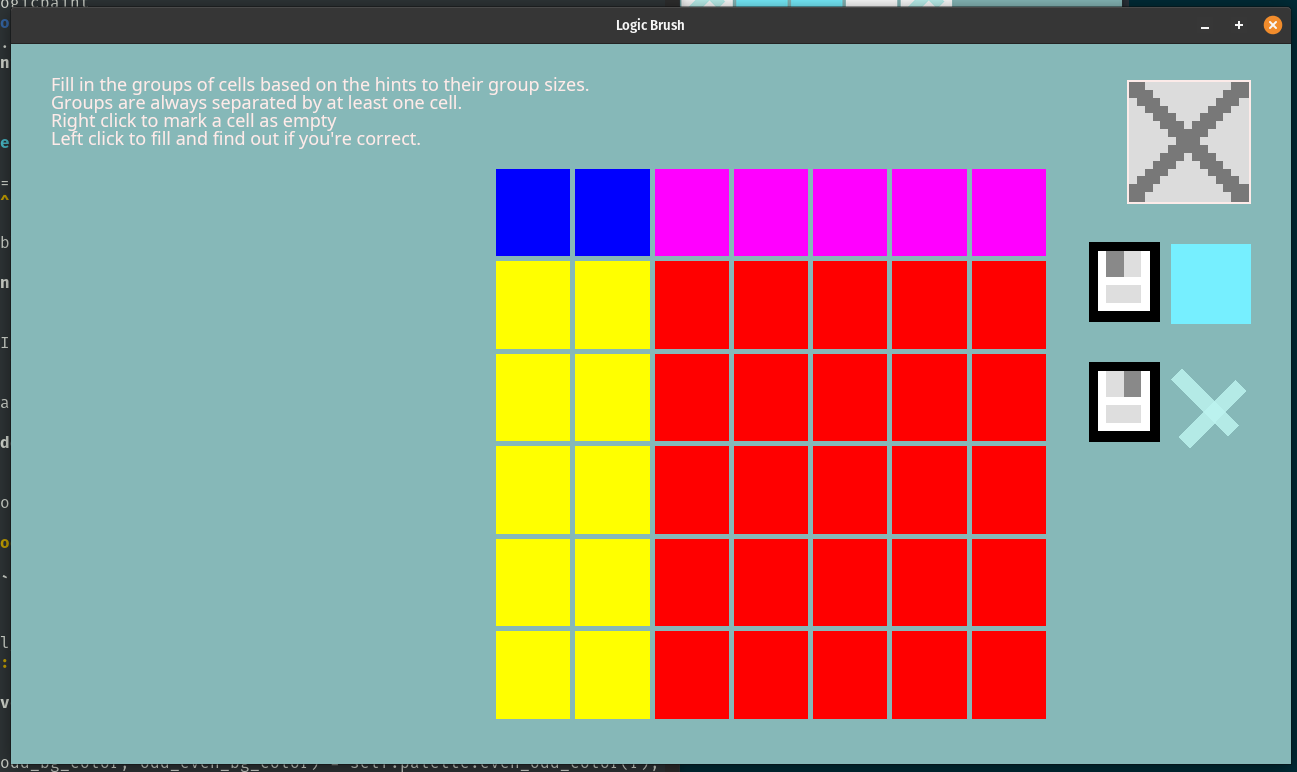
Task: Click the bottom yellow cell in the second column
Action: coord(612,674)
